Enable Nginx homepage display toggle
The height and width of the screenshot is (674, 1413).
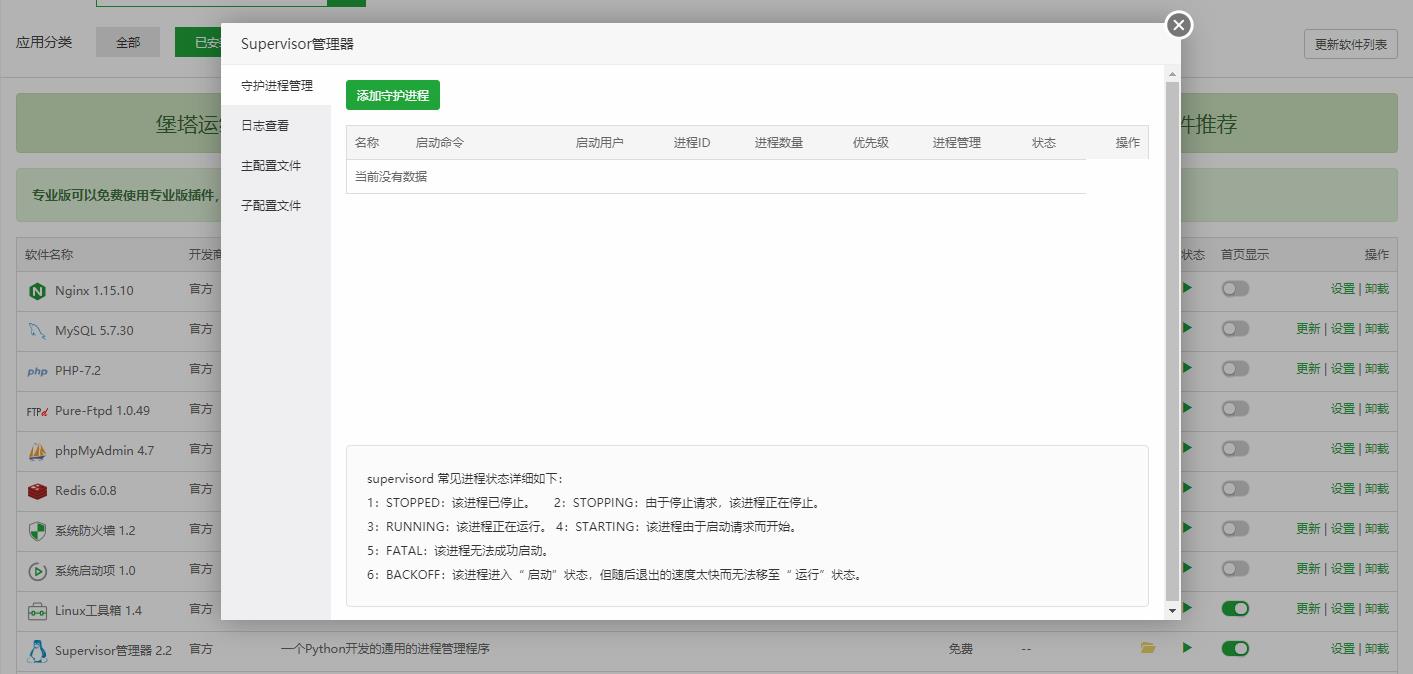pos(1235,289)
